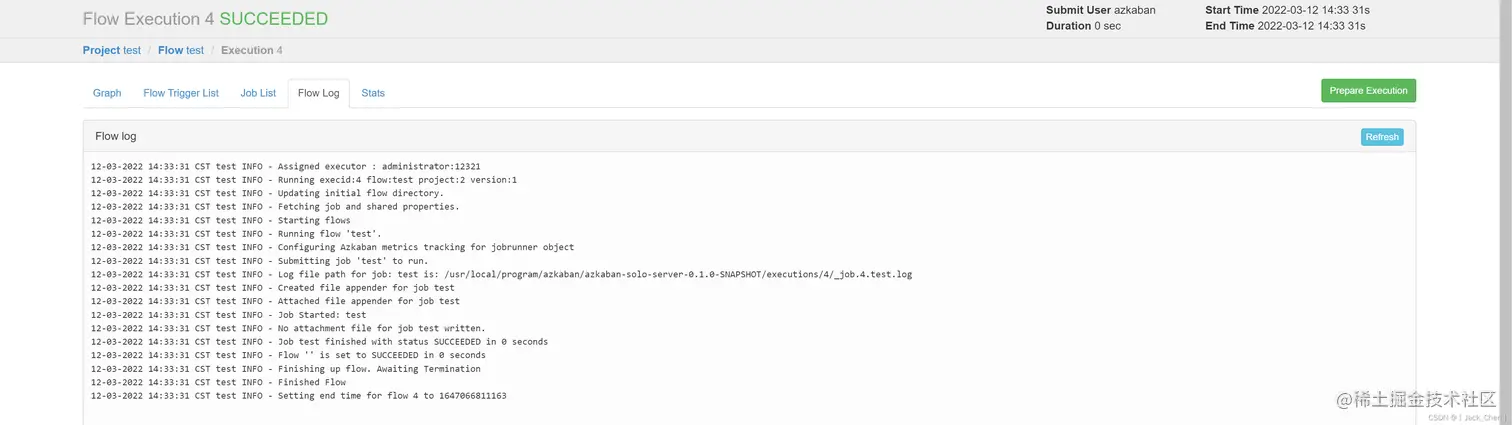
Task: Refresh the flow log
Action: (x=1382, y=137)
